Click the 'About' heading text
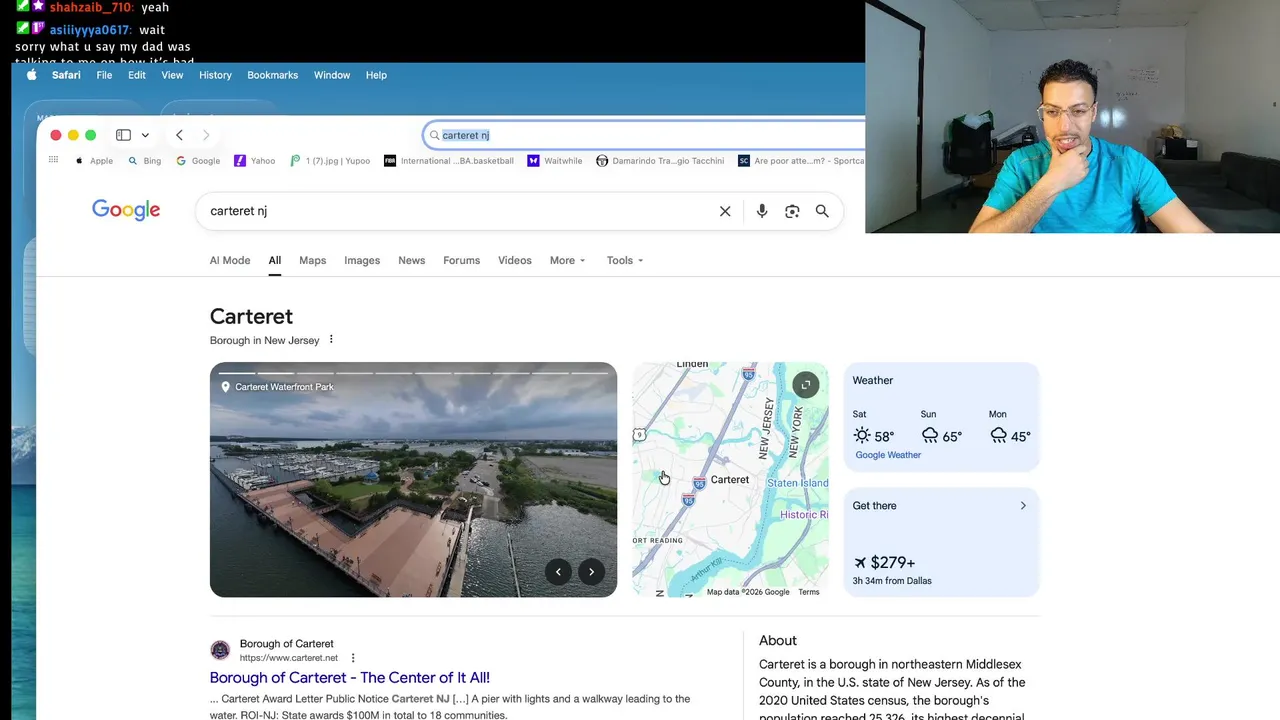This screenshot has height=720, width=1280. click(778, 640)
